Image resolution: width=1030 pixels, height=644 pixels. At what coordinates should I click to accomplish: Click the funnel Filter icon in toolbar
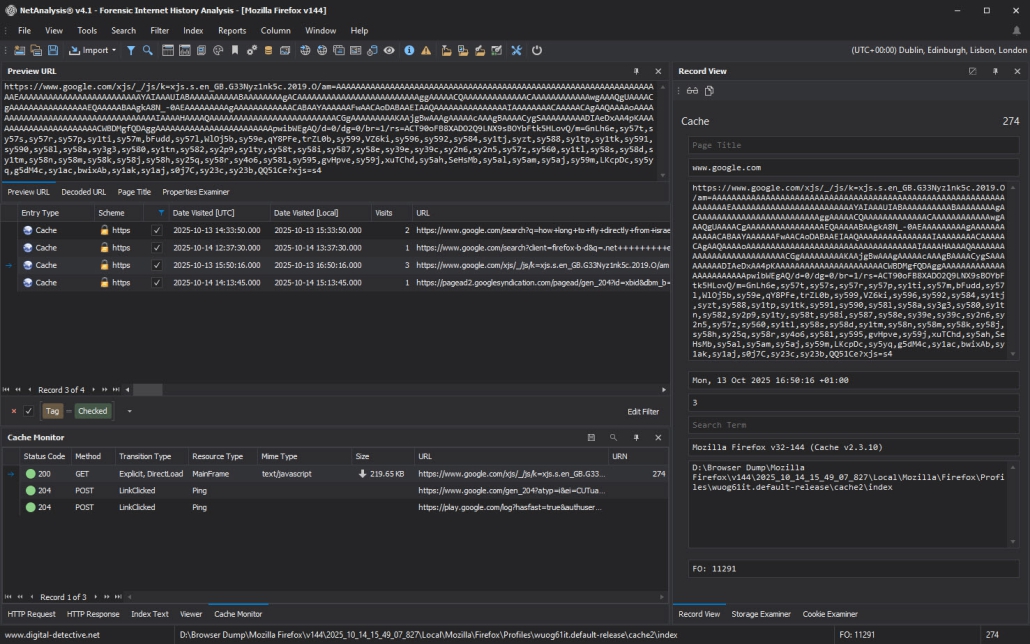point(131,50)
